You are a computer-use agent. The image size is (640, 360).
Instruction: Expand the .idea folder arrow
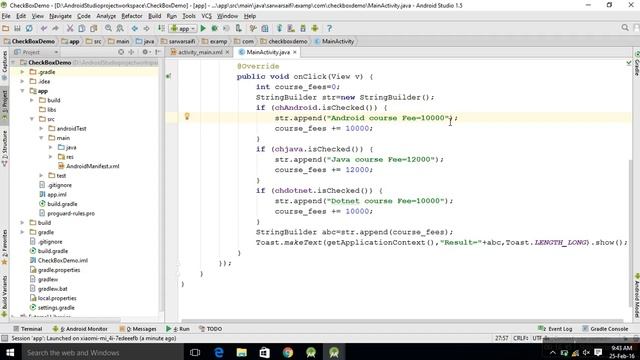tap(22, 81)
